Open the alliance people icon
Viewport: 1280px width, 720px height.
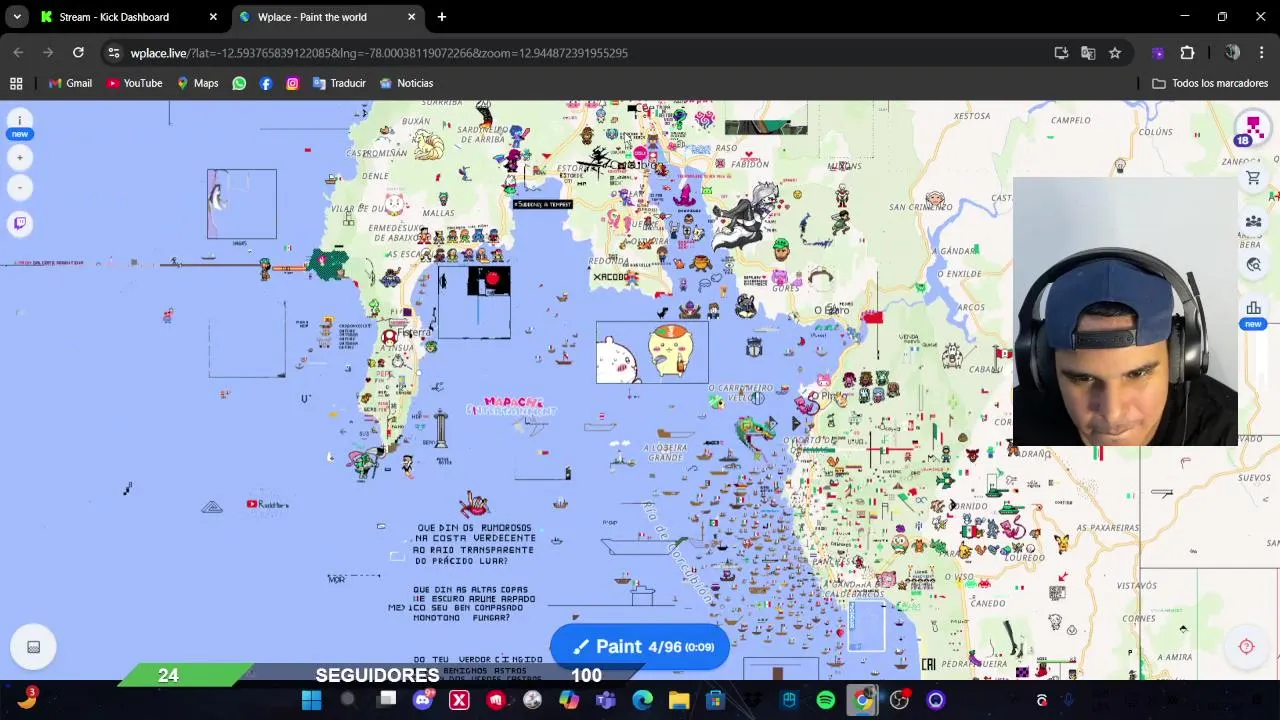1253,221
